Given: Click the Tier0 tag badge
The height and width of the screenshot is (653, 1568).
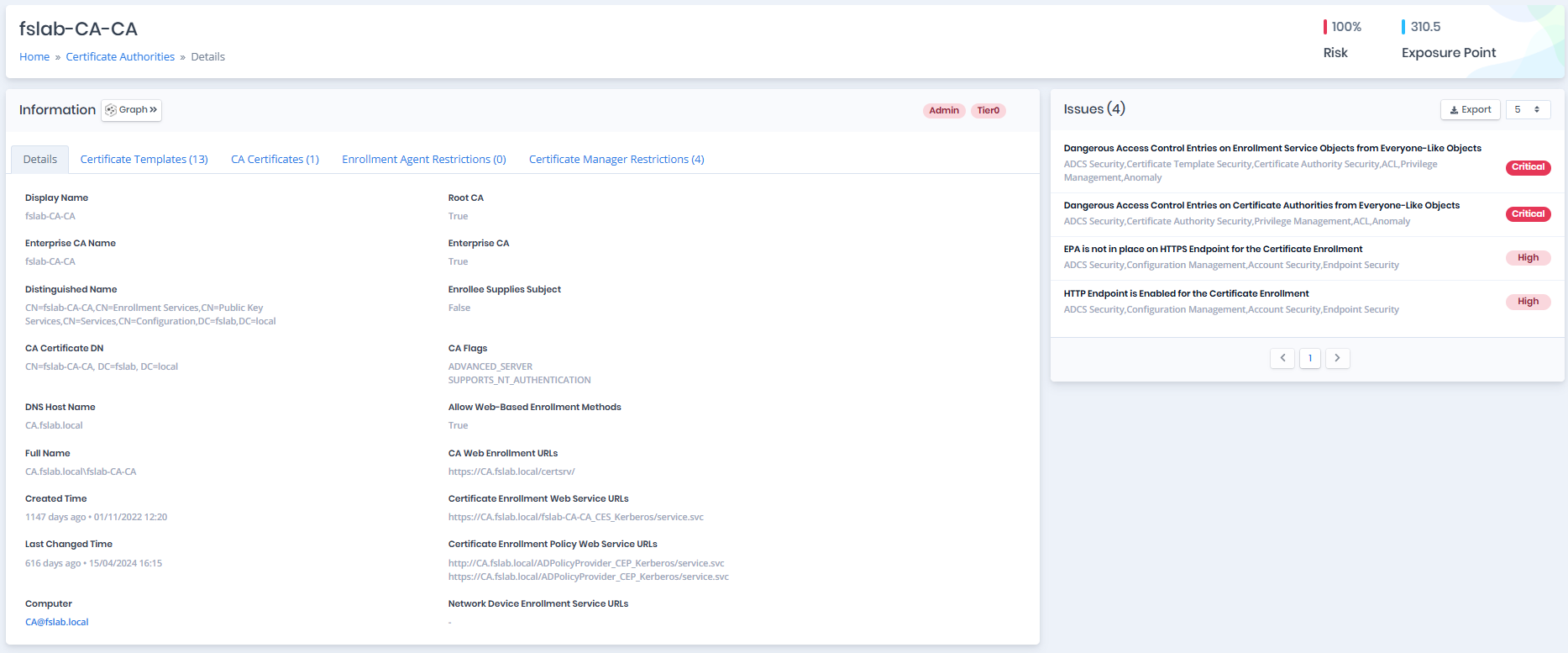Looking at the screenshot, I should tap(988, 111).
